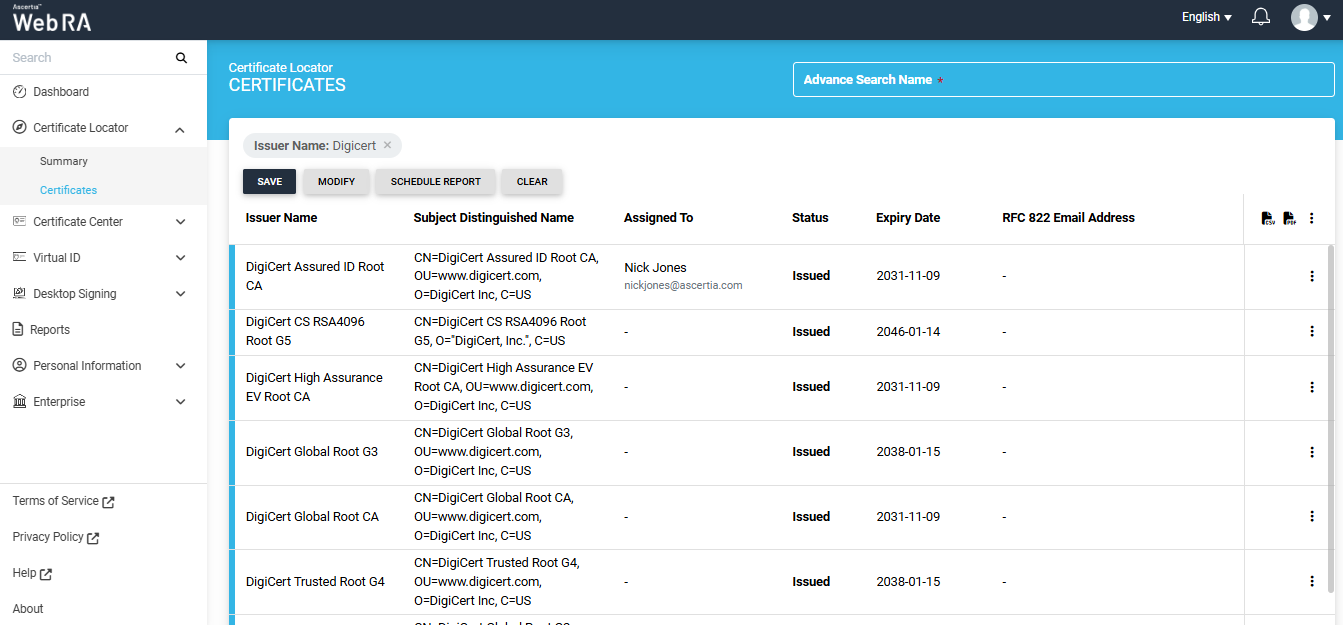Viewport: 1343px width, 625px height.
Task: Open actions menu for DigiCert Global Root G3
Action: point(1312,452)
